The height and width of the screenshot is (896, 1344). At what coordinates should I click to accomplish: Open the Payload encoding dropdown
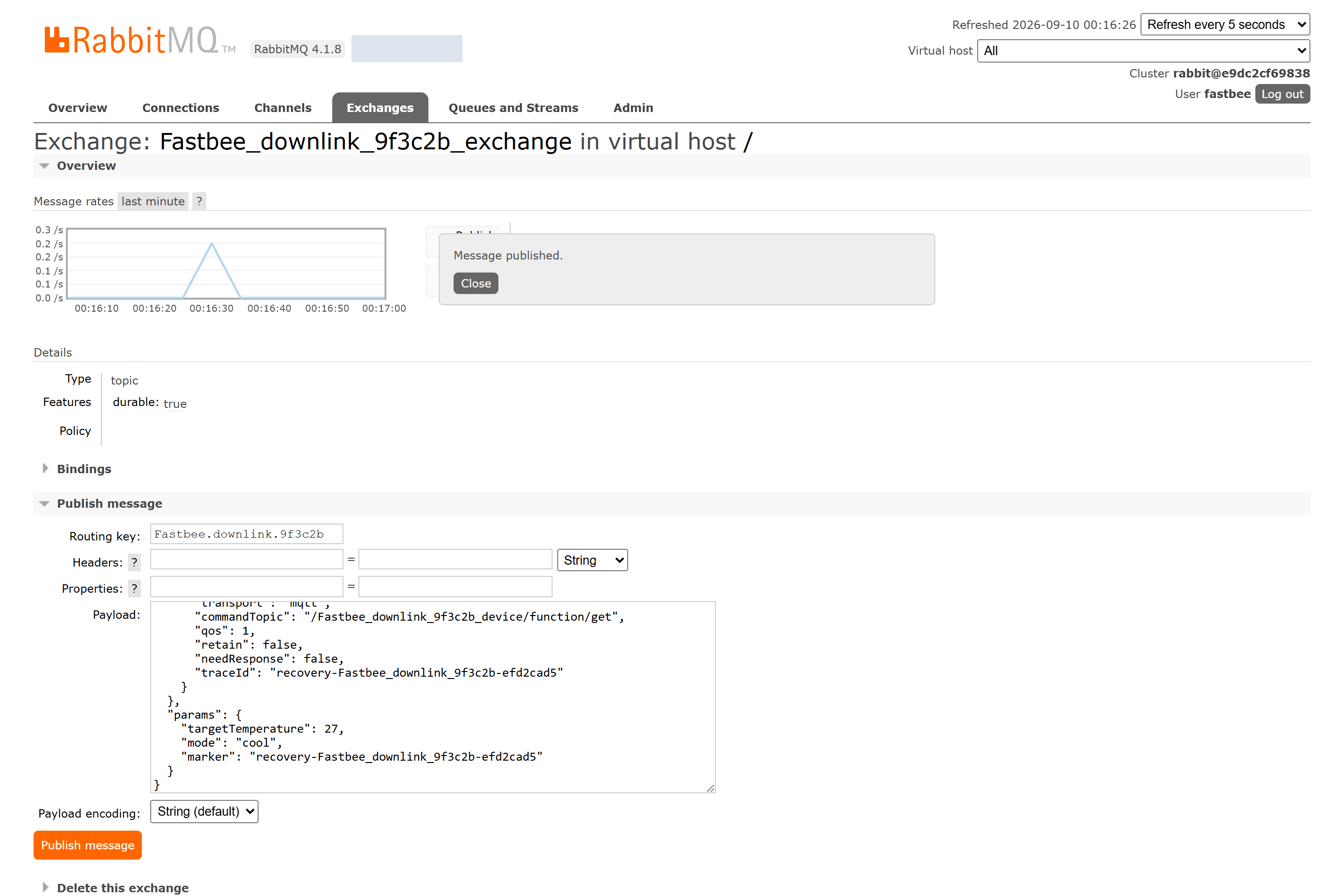click(204, 812)
